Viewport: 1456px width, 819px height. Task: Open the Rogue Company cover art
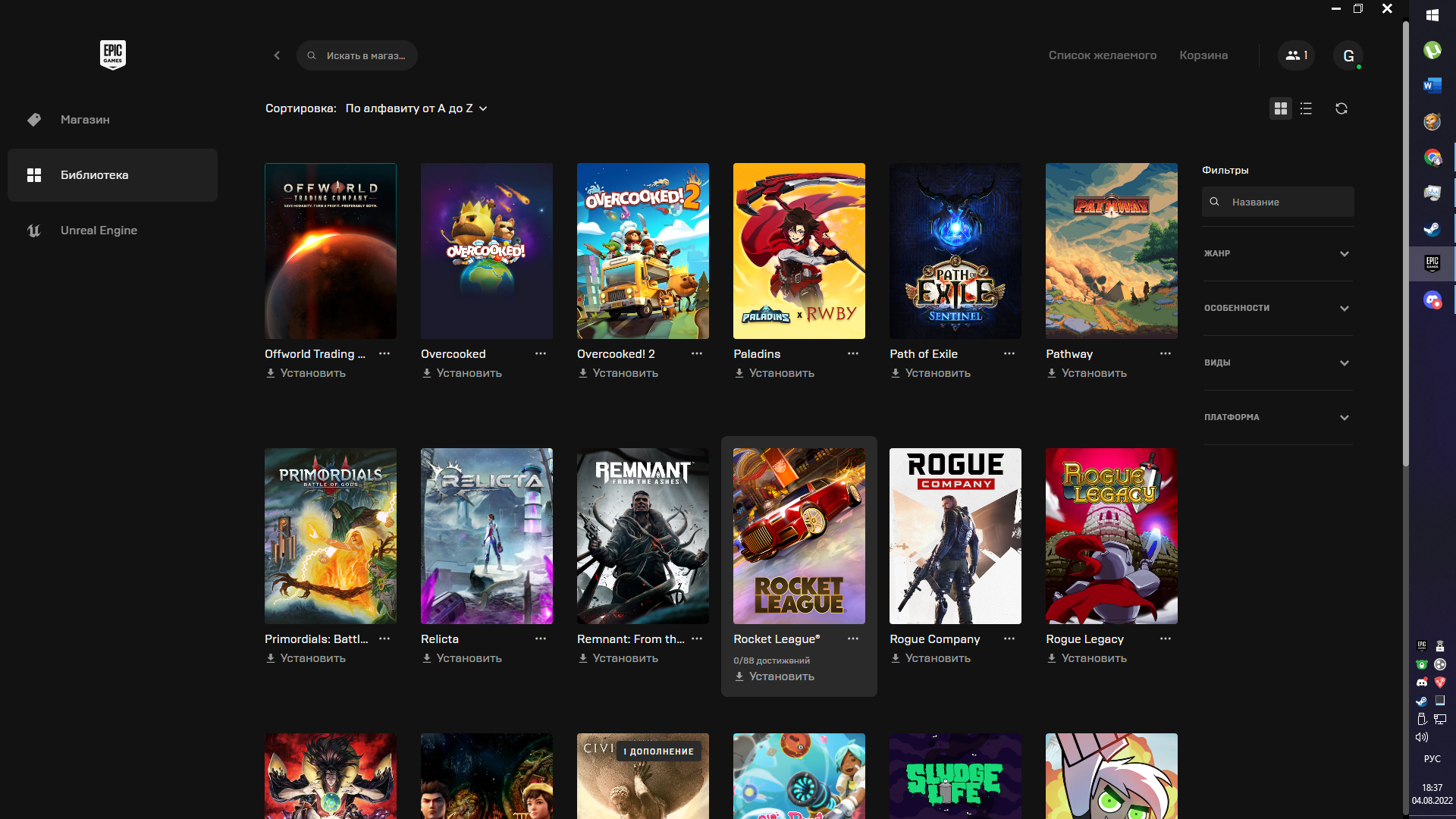point(955,536)
